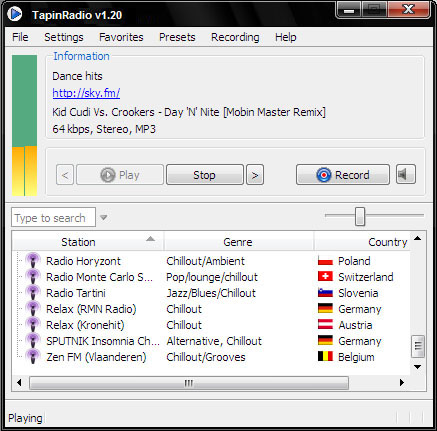Open the Presets menu
The height and width of the screenshot is (431, 437).
point(177,37)
